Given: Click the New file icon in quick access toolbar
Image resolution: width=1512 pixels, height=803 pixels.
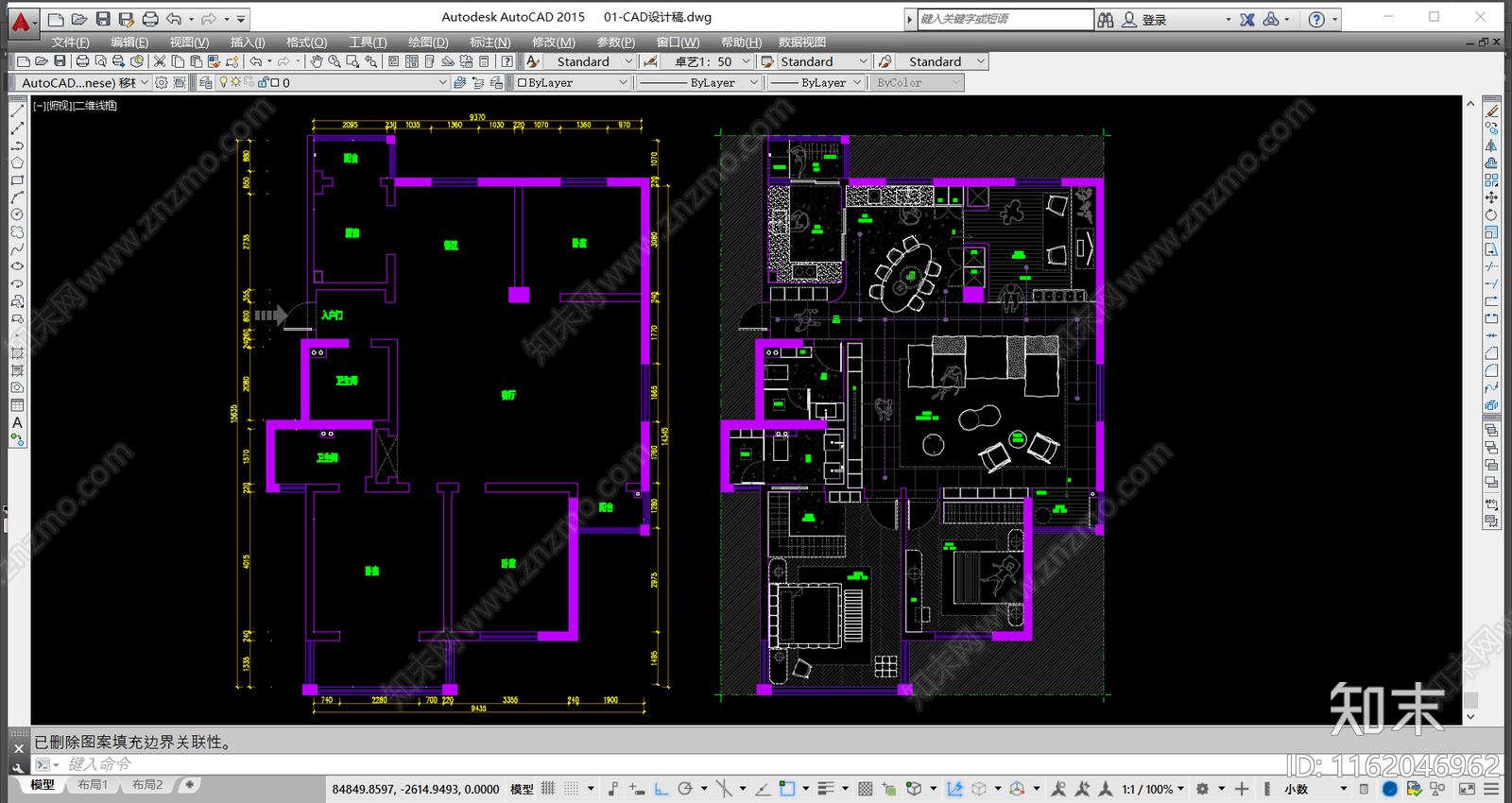Looking at the screenshot, I should (x=56, y=19).
